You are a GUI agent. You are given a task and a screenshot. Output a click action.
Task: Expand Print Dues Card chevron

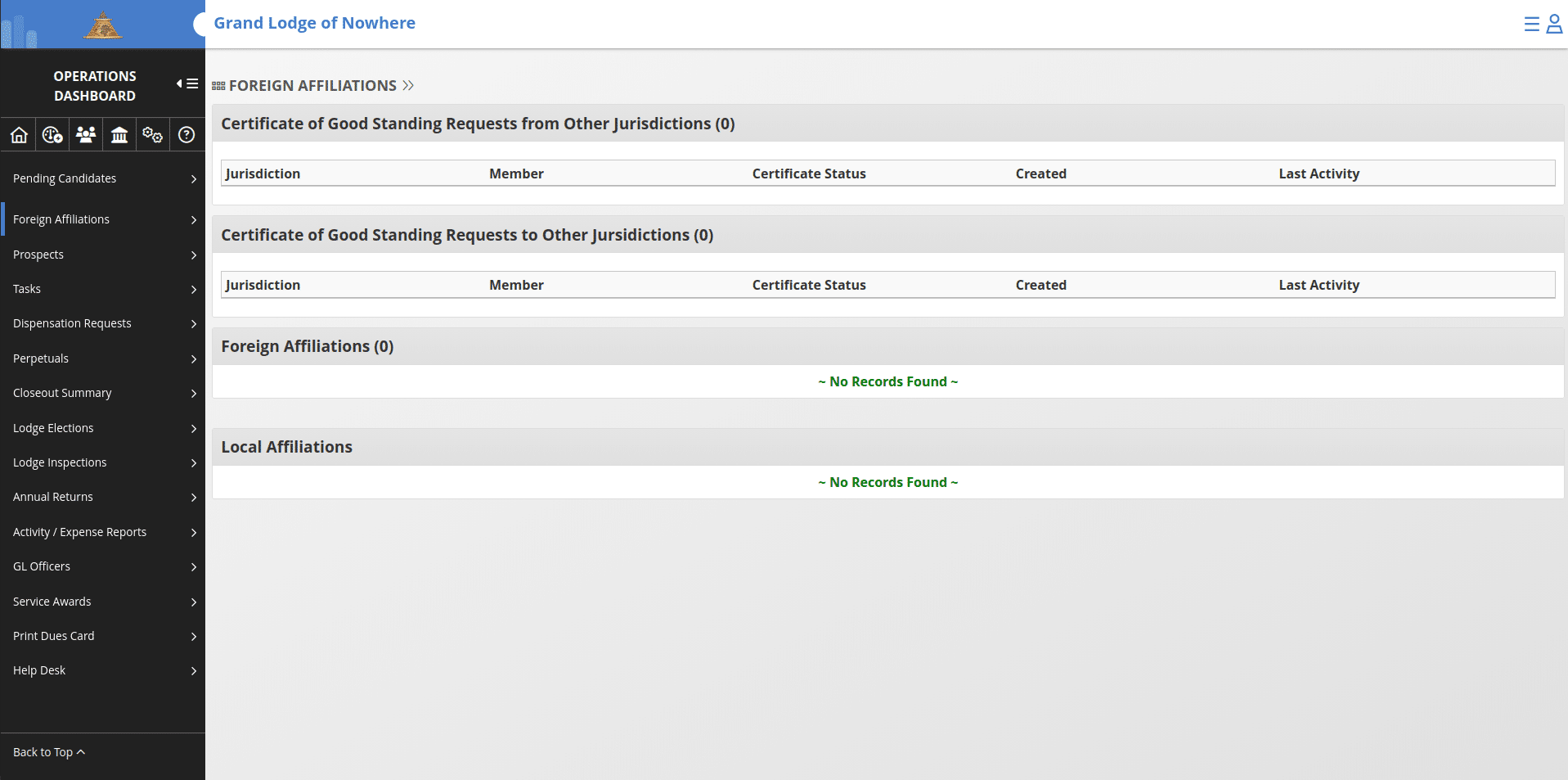194,637
